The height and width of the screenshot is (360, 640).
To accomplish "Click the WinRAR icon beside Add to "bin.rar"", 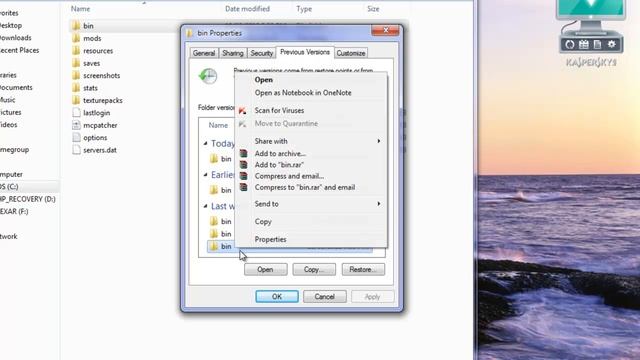I will pyautogui.click(x=243, y=165).
